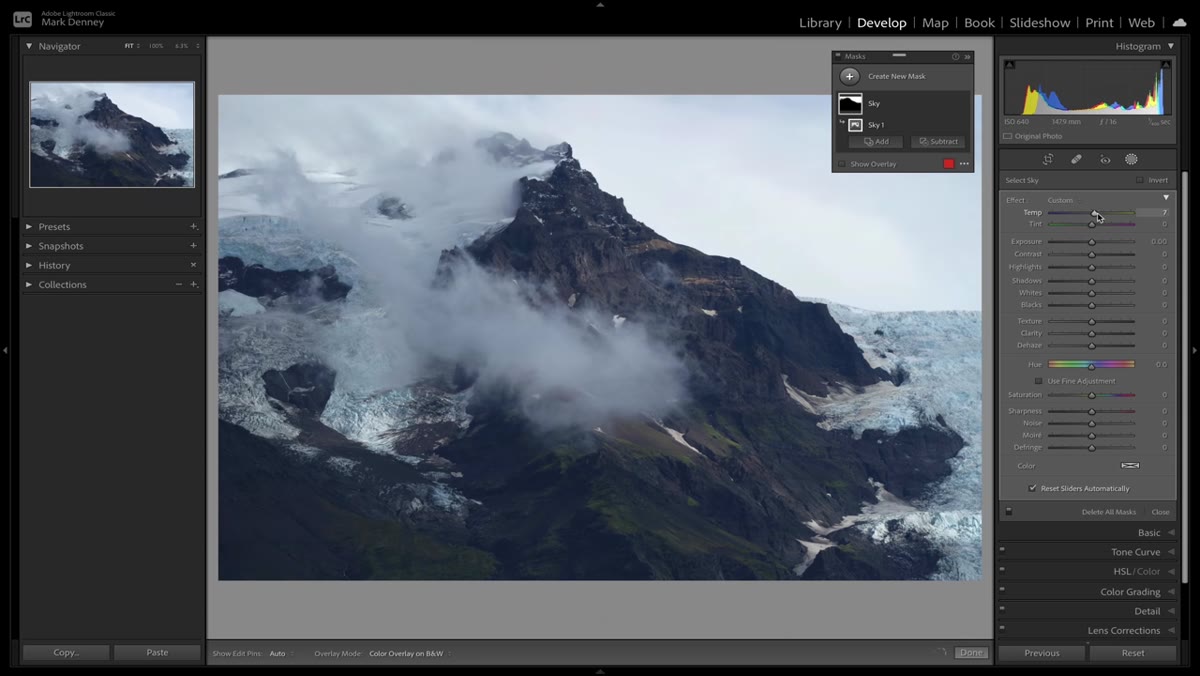
Task: Add a new snapshot with plus icon
Action: 194,246
